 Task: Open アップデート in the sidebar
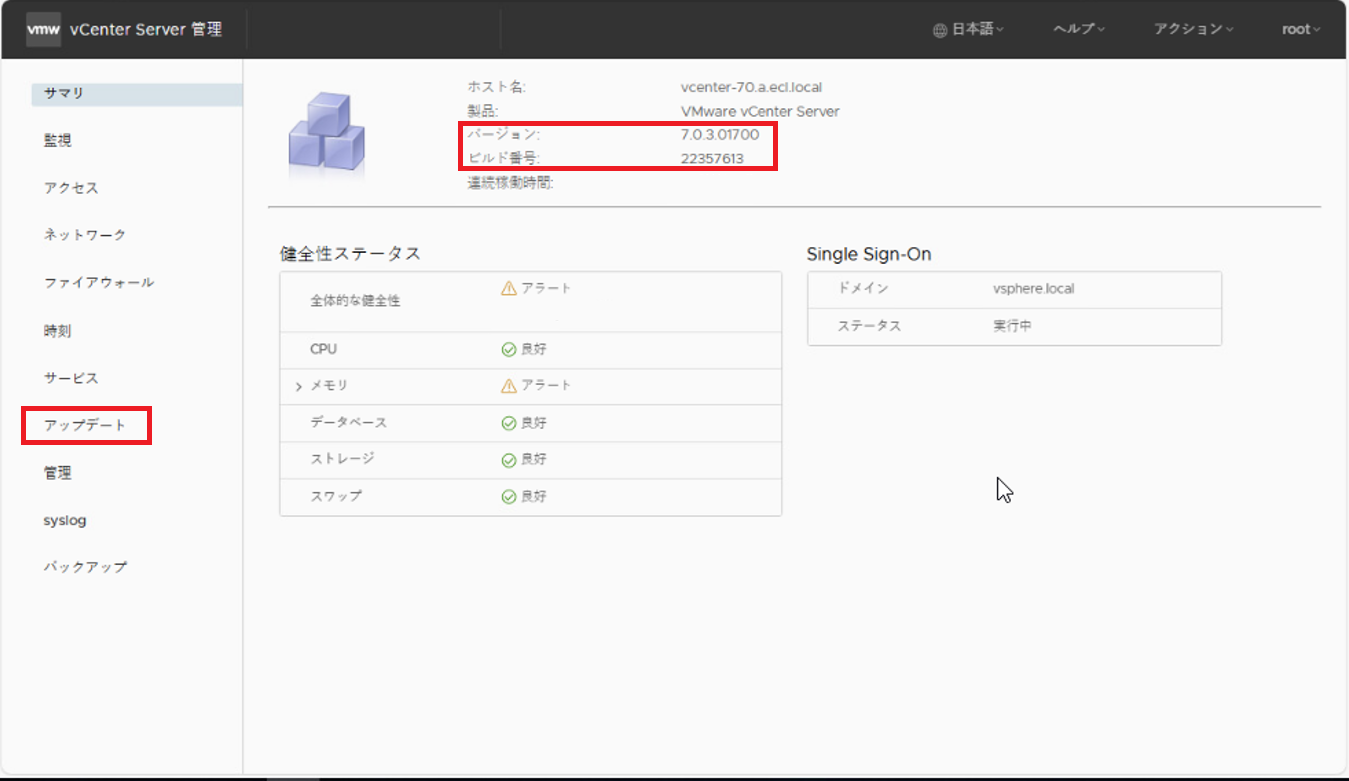[x=85, y=425]
